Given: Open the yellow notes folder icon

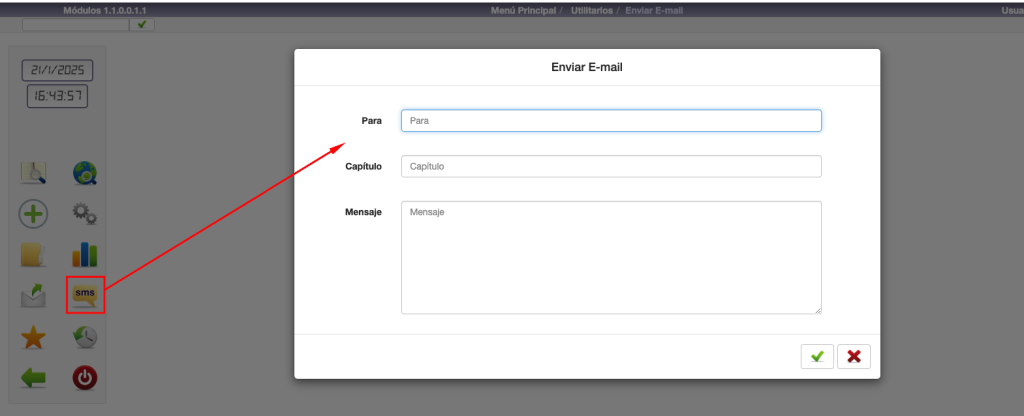Looking at the screenshot, I should 34,255.
